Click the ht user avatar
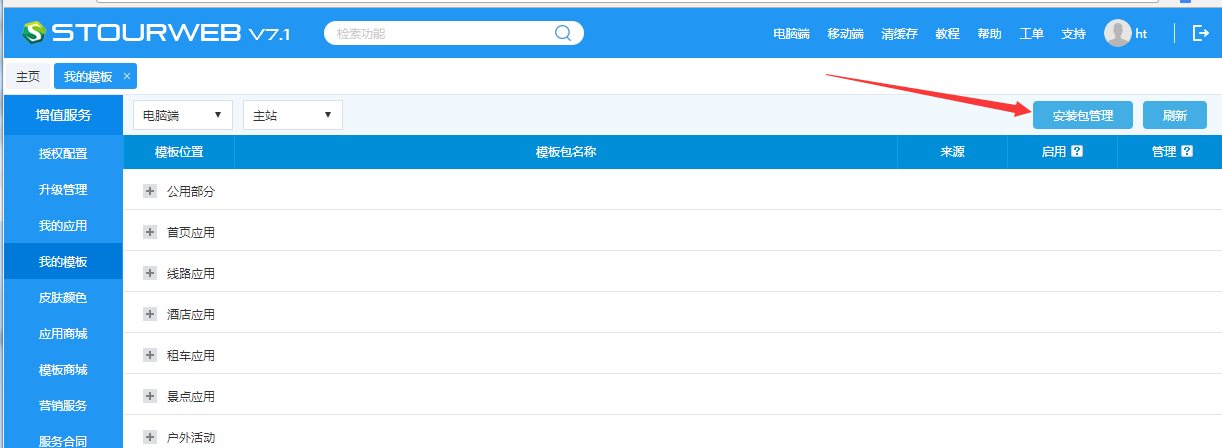1222x448 pixels. point(1117,33)
